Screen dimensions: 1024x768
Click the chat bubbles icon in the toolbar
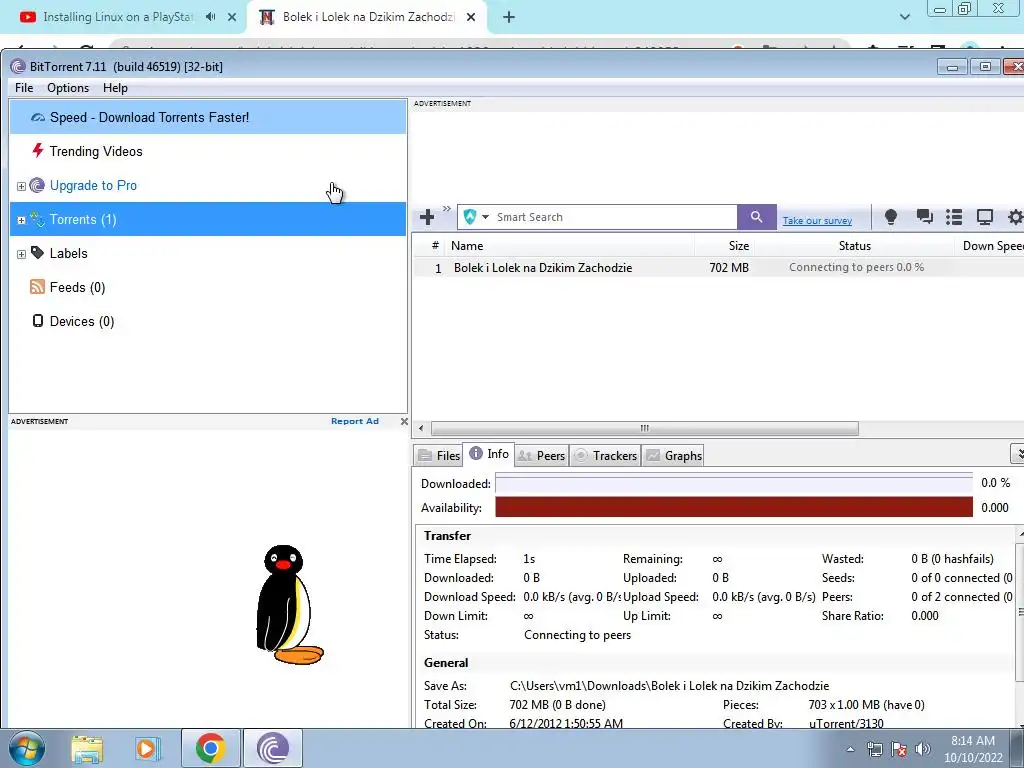tap(924, 217)
